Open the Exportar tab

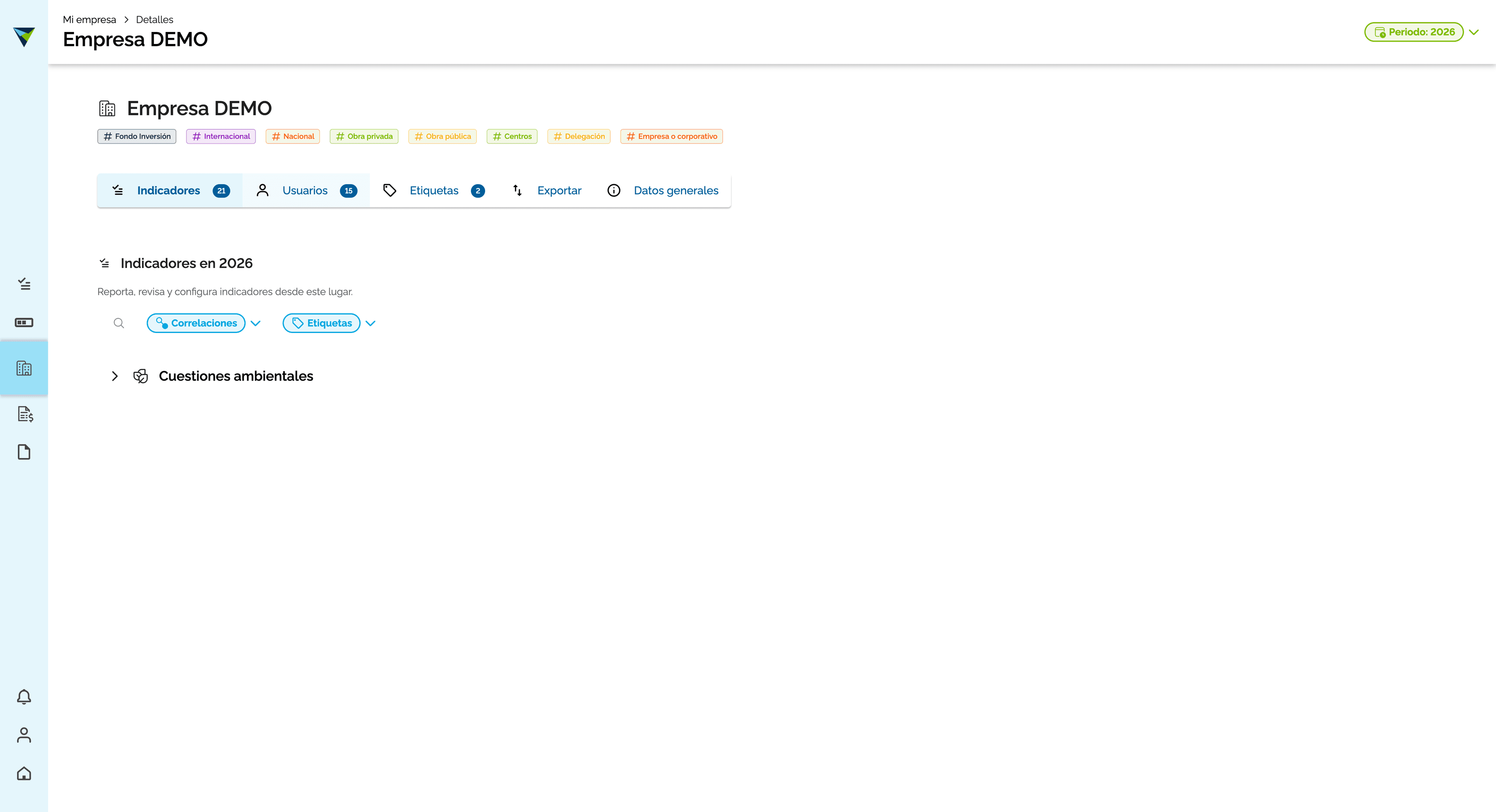click(x=547, y=190)
